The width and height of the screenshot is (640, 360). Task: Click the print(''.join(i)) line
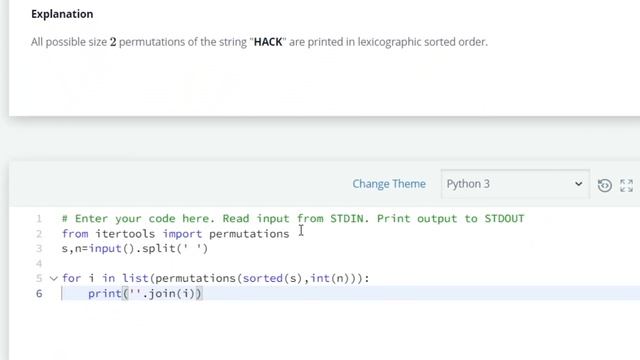pyautogui.click(x=145, y=293)
